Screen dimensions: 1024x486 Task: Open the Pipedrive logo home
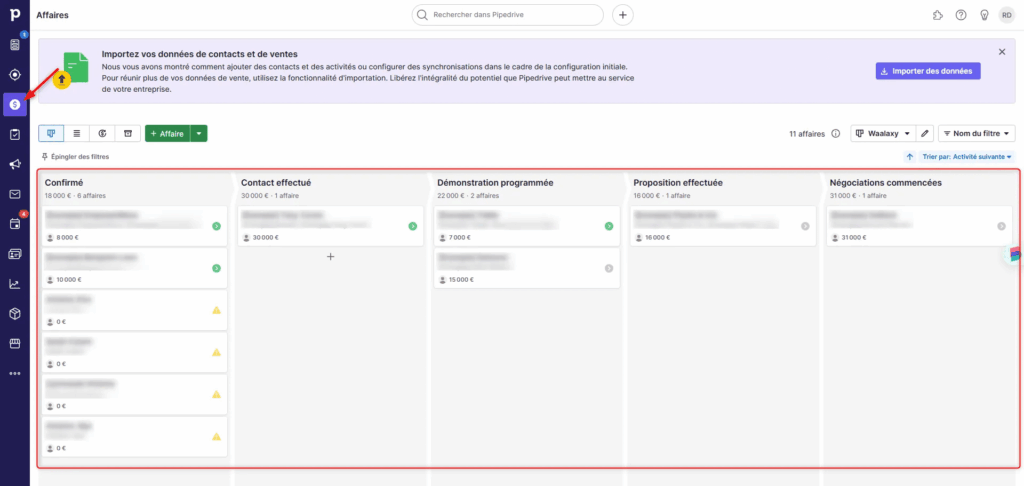pyautogui.click(x=14, y=14)
